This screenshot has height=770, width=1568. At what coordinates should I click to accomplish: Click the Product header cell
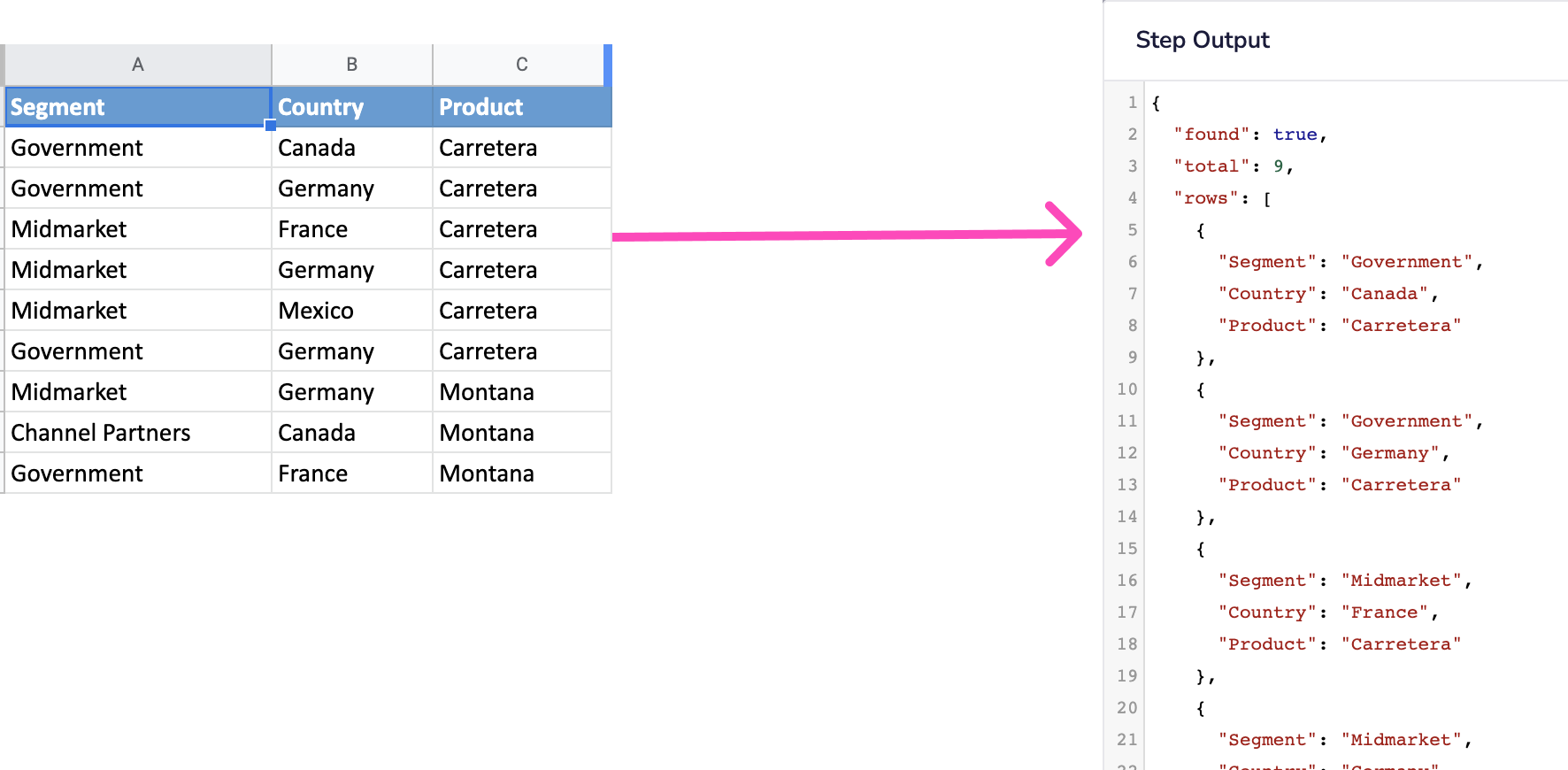(x=521, y=107)
